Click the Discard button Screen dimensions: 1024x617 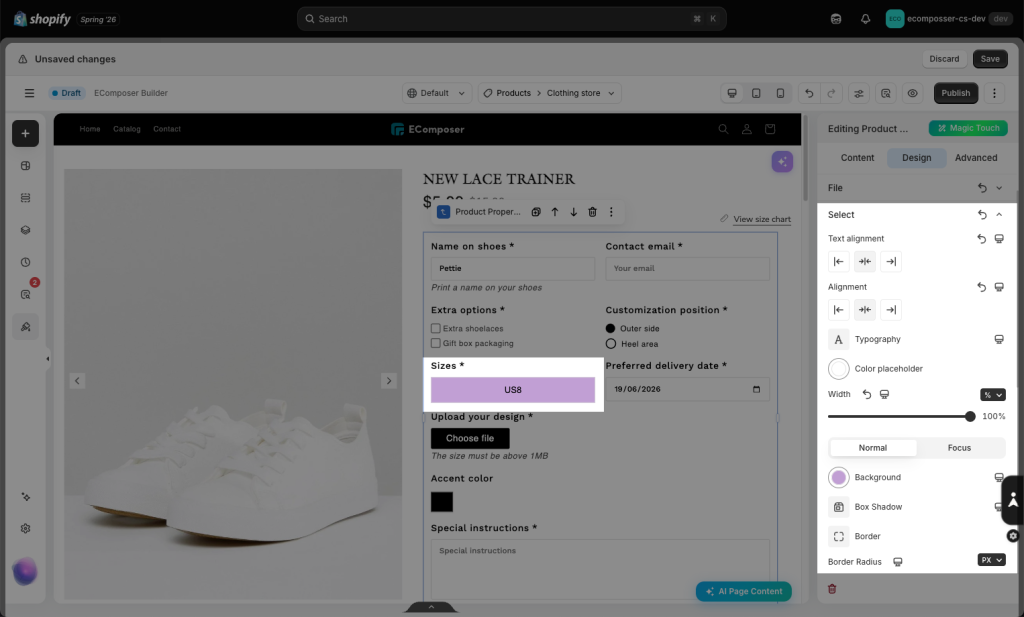coord(944,59)
